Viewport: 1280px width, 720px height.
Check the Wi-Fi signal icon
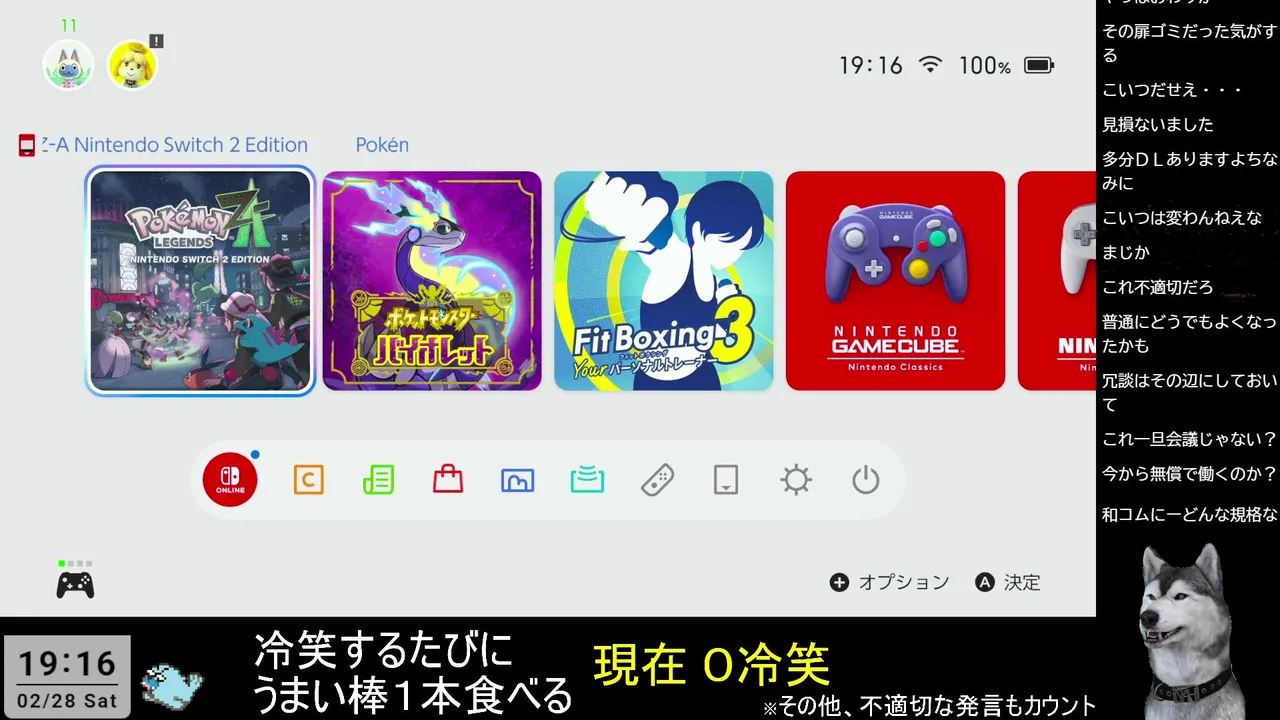point(930,65)
